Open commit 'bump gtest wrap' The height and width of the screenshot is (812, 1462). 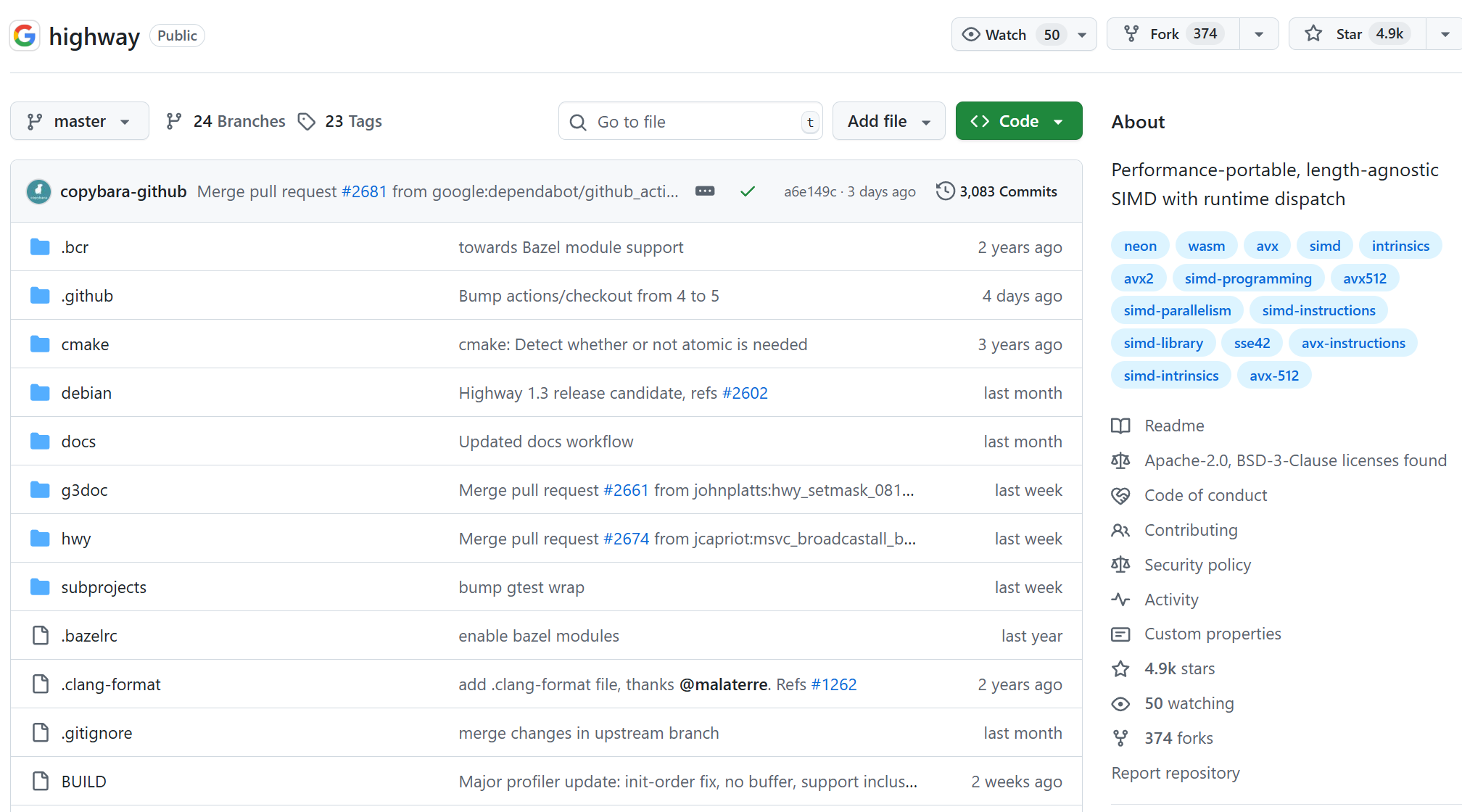coord(521,587)
